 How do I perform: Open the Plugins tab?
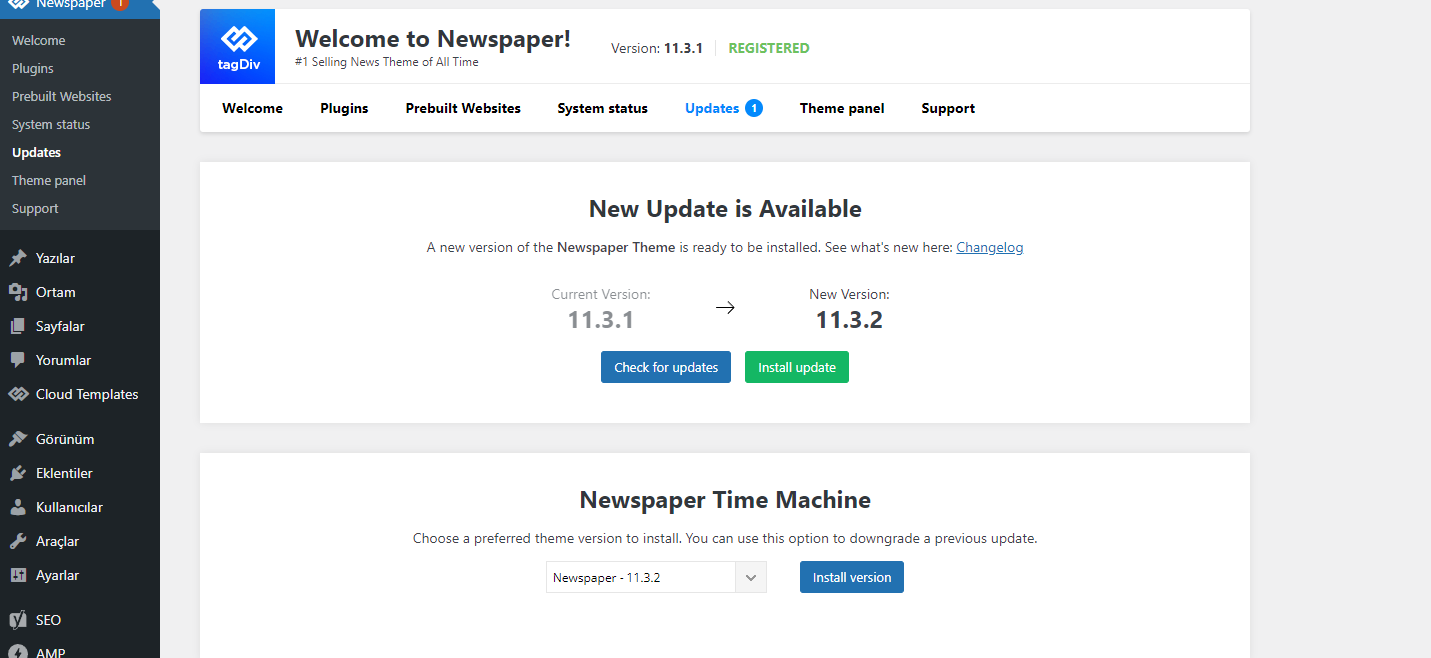pos(344,108)
